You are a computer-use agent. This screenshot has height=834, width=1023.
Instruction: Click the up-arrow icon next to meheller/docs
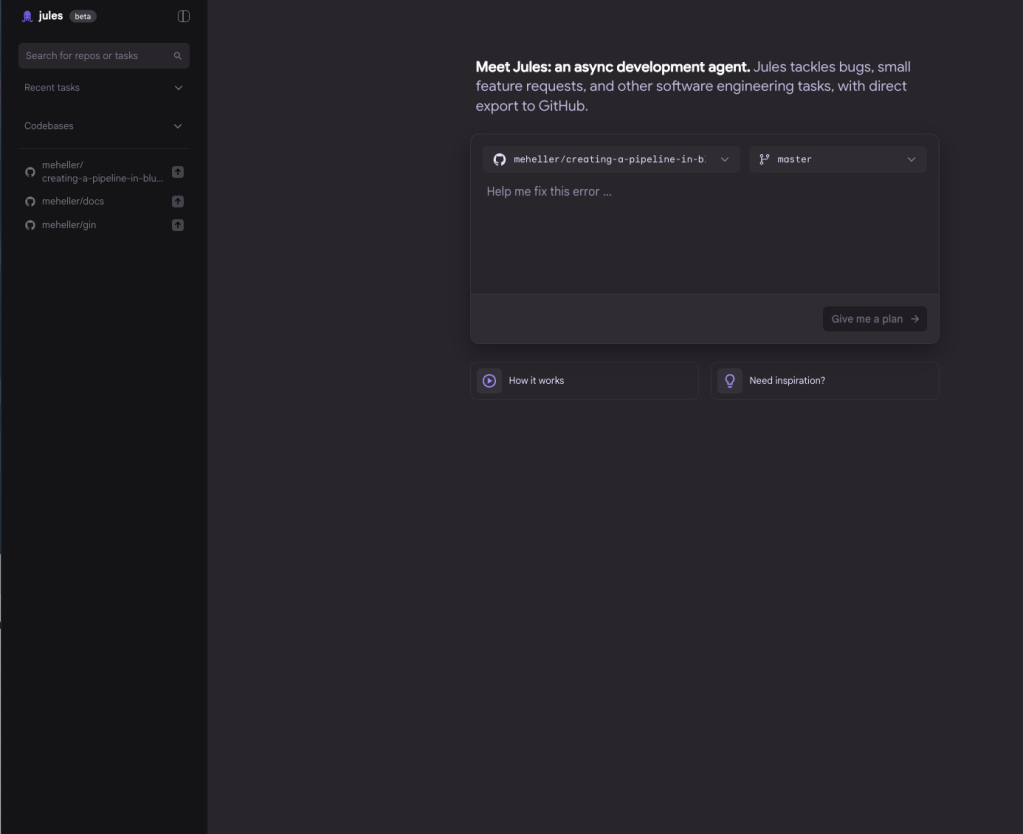point(178,201)
